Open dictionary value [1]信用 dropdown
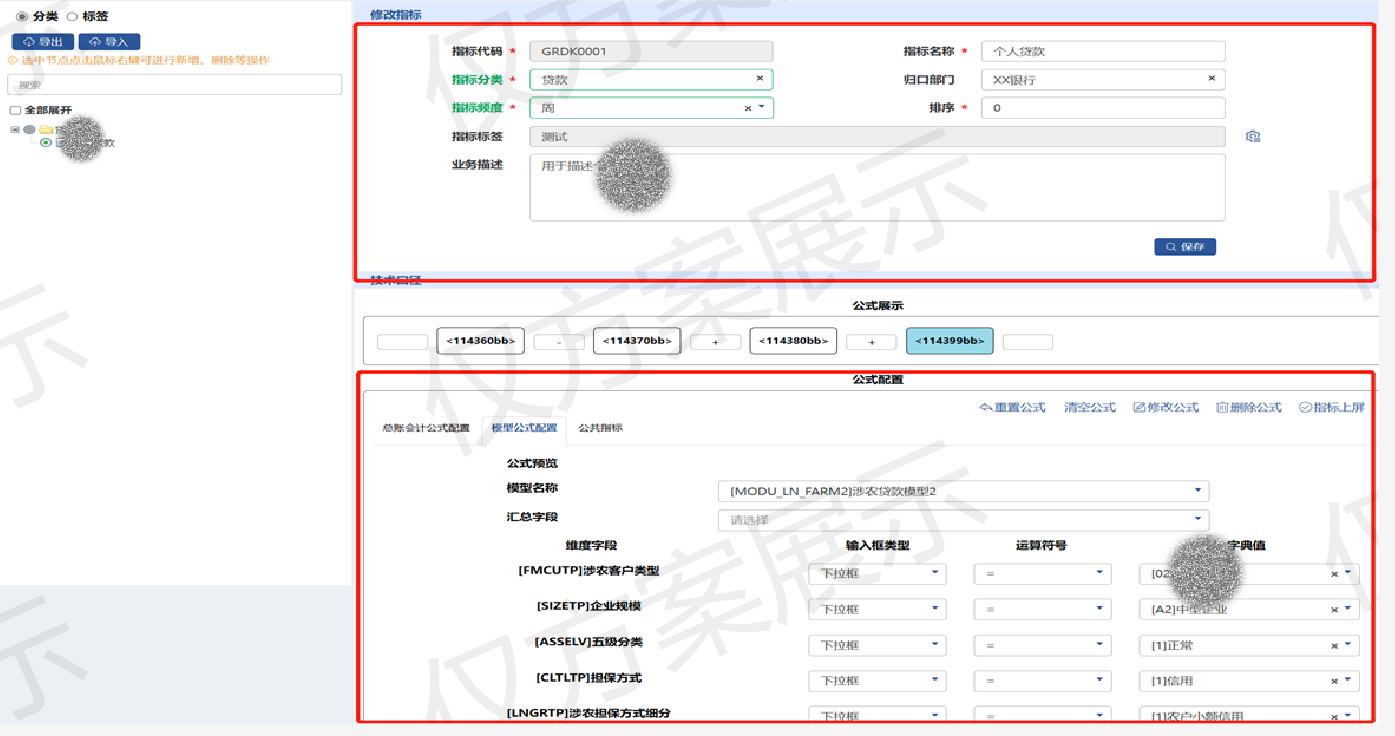Viewport: 1395px width, 736px height. pyautogui.click(x=1348, y=679)
